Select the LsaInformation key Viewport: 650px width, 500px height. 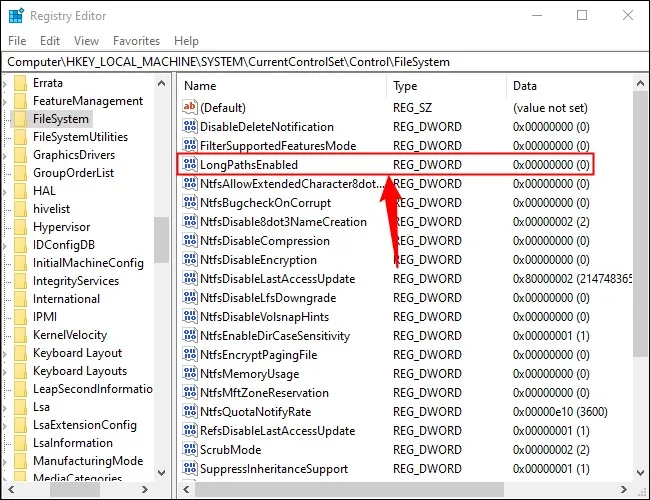coord(73,443)
